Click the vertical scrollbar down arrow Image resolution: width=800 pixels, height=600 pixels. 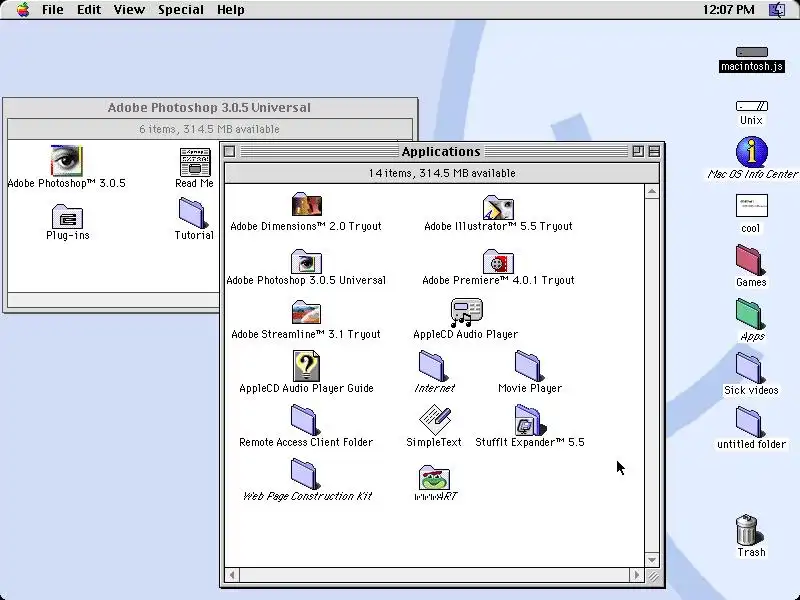tap(652, 560)
